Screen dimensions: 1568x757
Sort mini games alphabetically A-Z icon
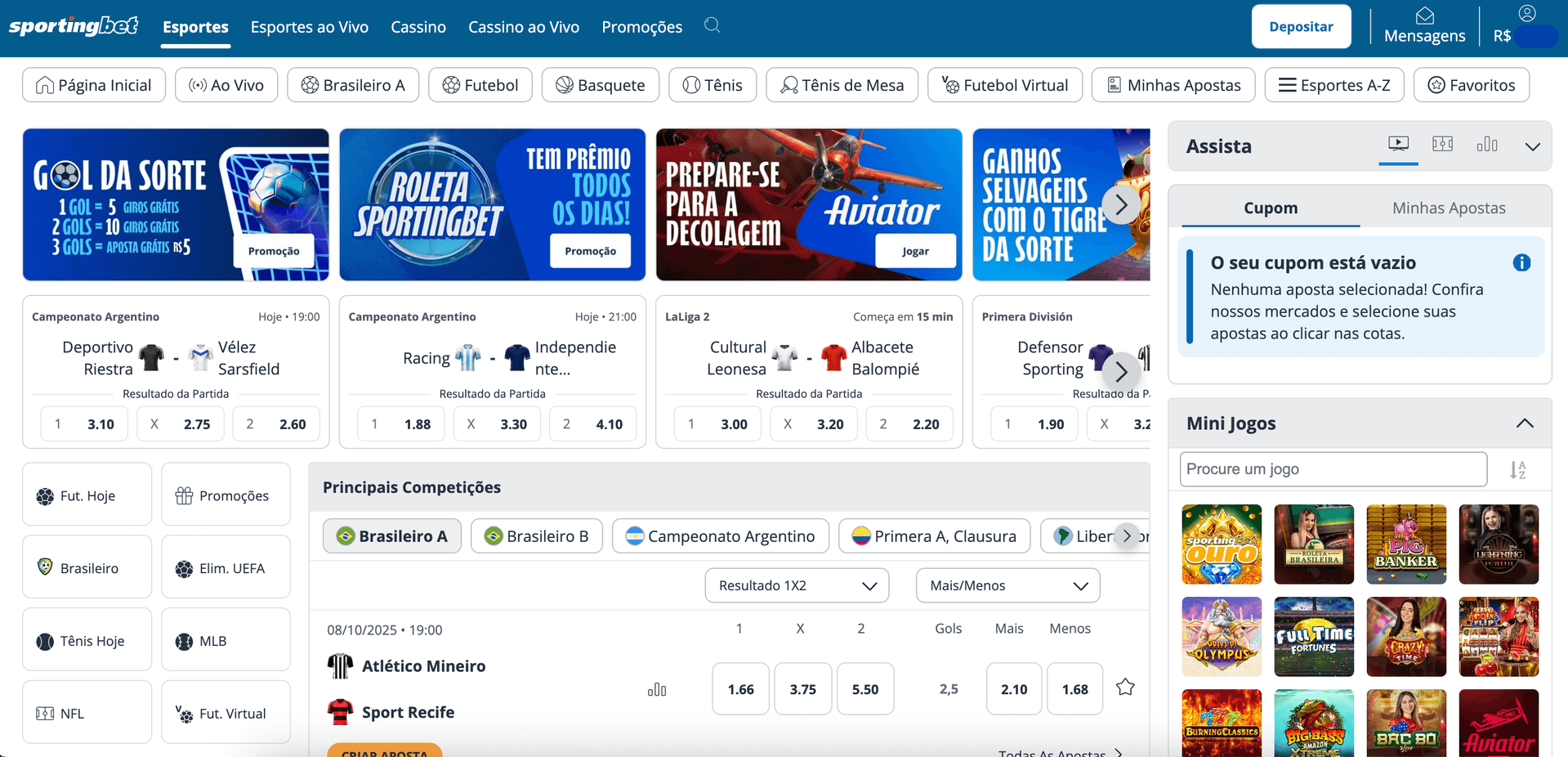[x=1518, y=470]
